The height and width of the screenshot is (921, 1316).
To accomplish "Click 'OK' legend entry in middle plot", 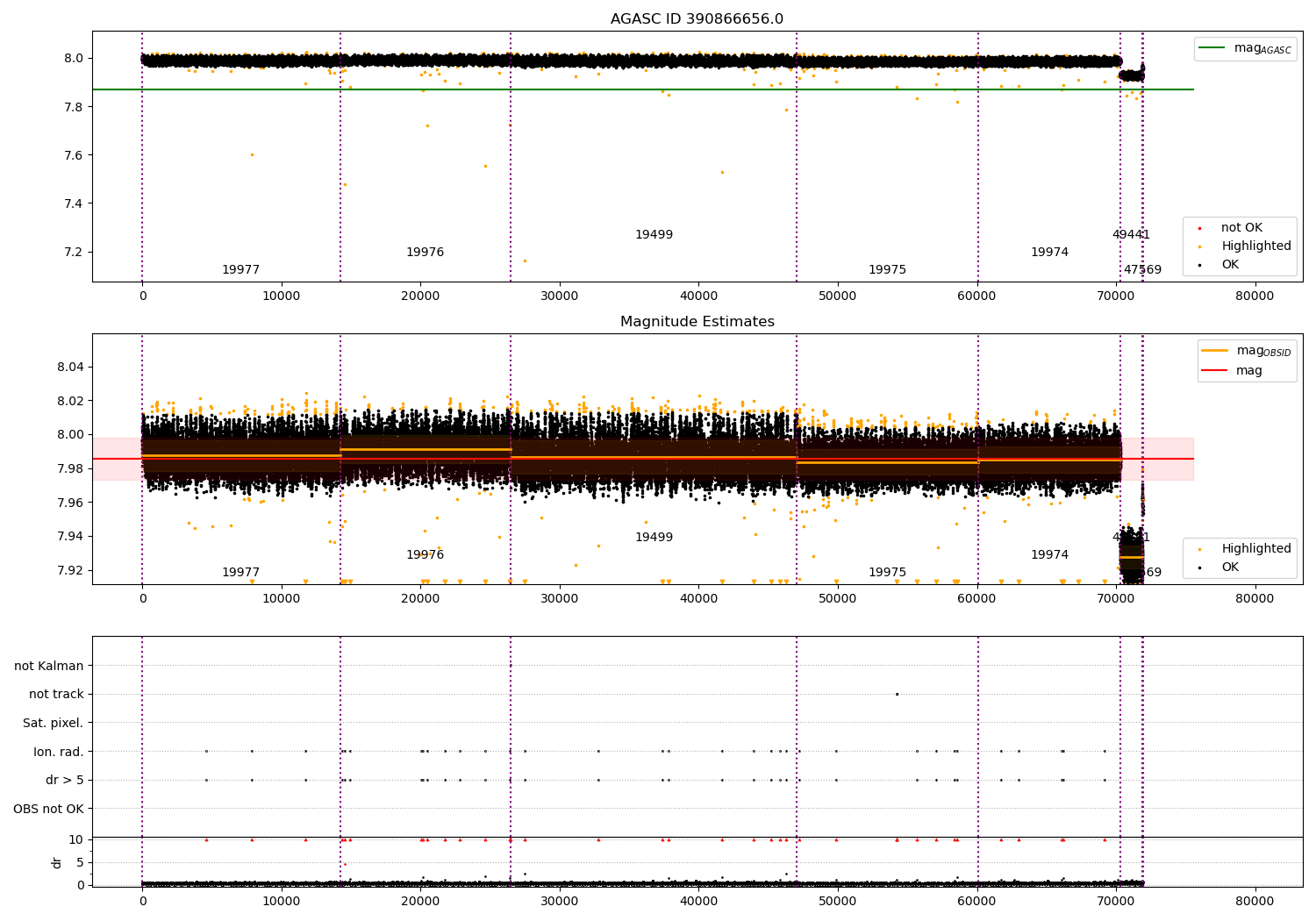I will click(x=1230, y=568).
